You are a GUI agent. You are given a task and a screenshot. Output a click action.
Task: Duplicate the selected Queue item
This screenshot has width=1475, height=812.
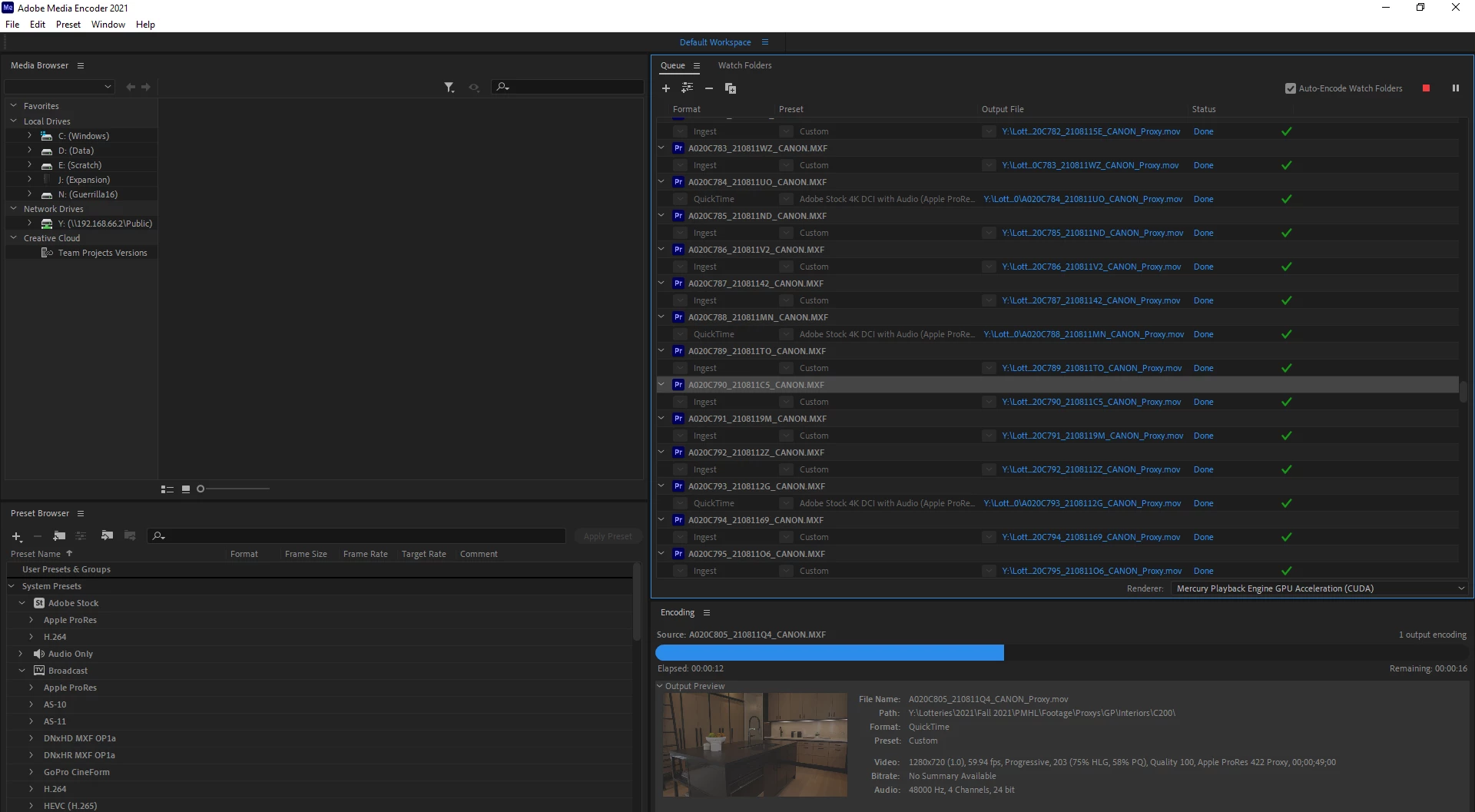click(731, 88)
